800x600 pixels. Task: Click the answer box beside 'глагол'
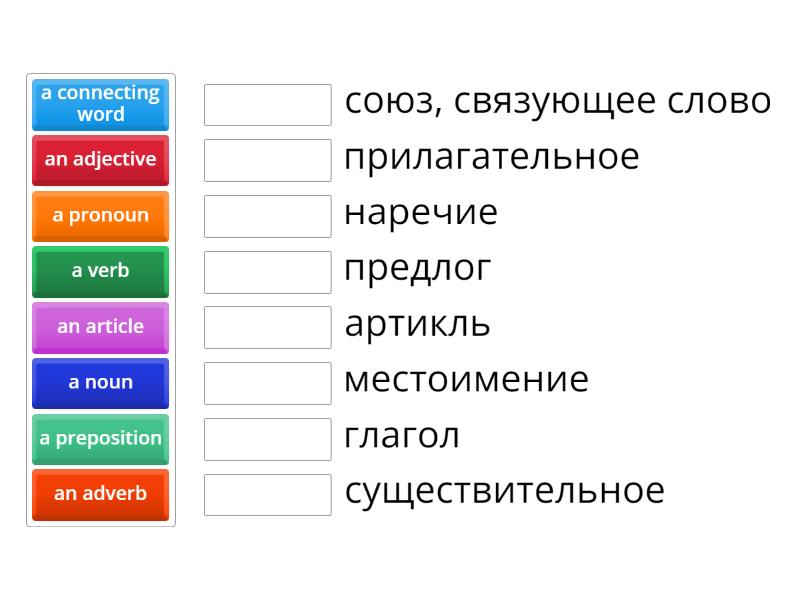[266, 437]
